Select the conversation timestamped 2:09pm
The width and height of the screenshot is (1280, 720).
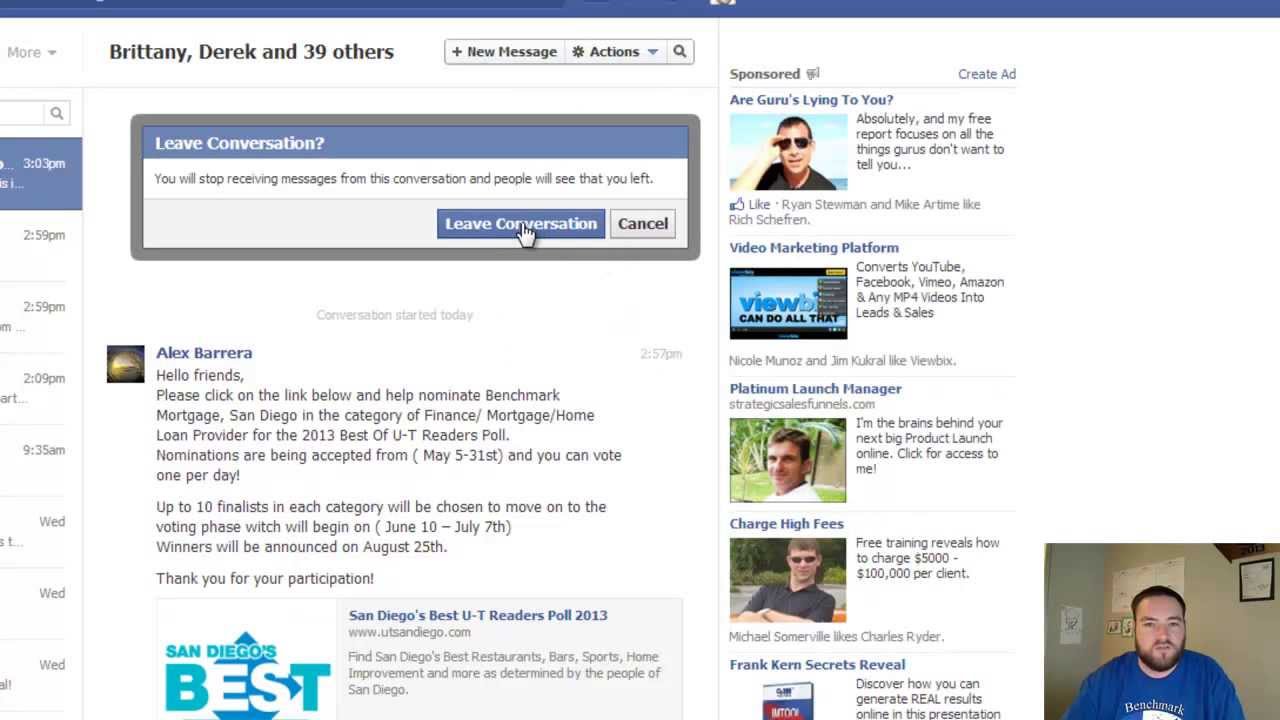[41, 388]
